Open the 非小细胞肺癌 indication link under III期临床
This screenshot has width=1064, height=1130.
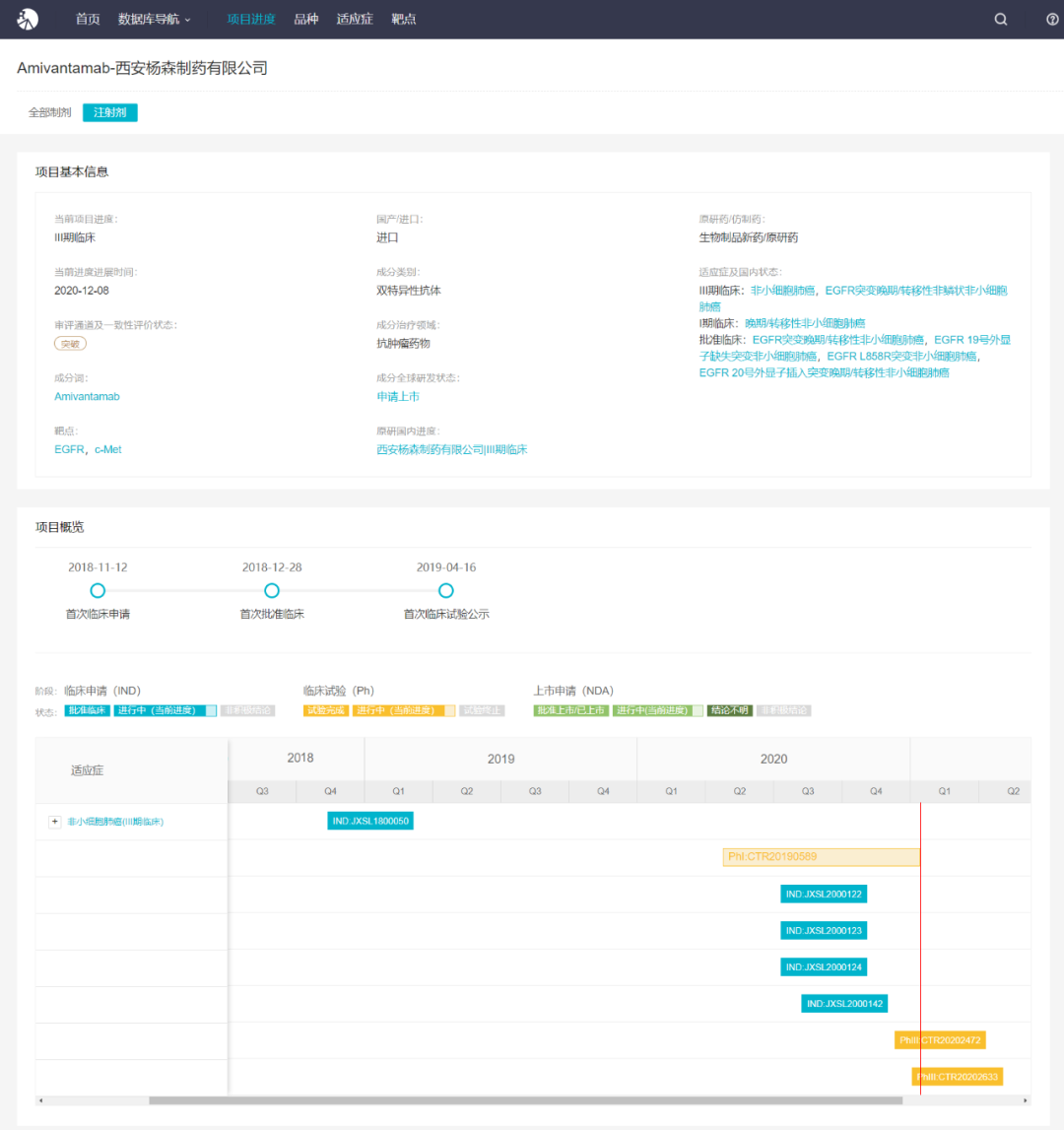pos(782,291)
